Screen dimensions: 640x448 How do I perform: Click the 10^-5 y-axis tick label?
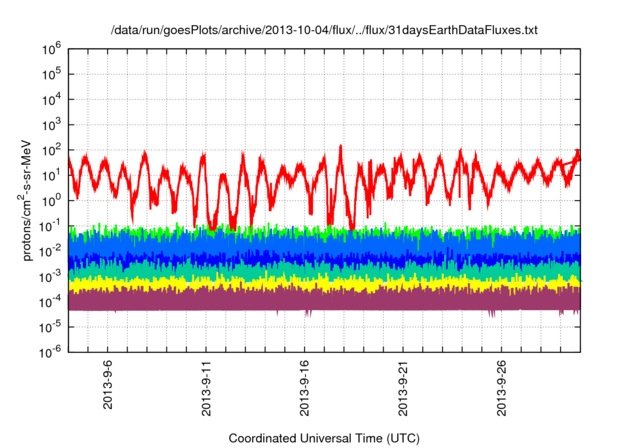51,328
